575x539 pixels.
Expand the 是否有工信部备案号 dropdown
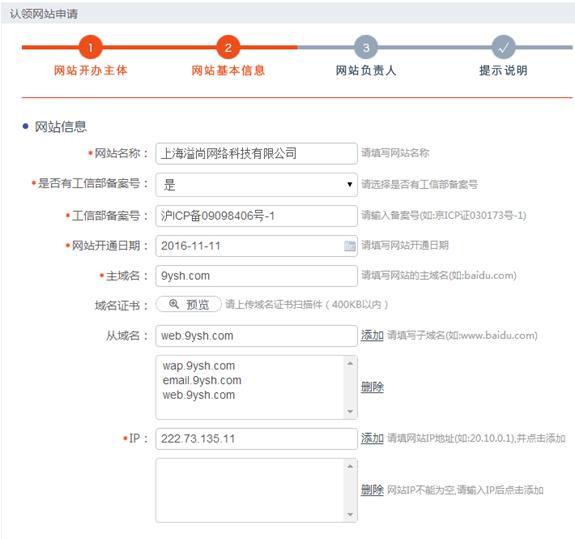tap(256, 184)
